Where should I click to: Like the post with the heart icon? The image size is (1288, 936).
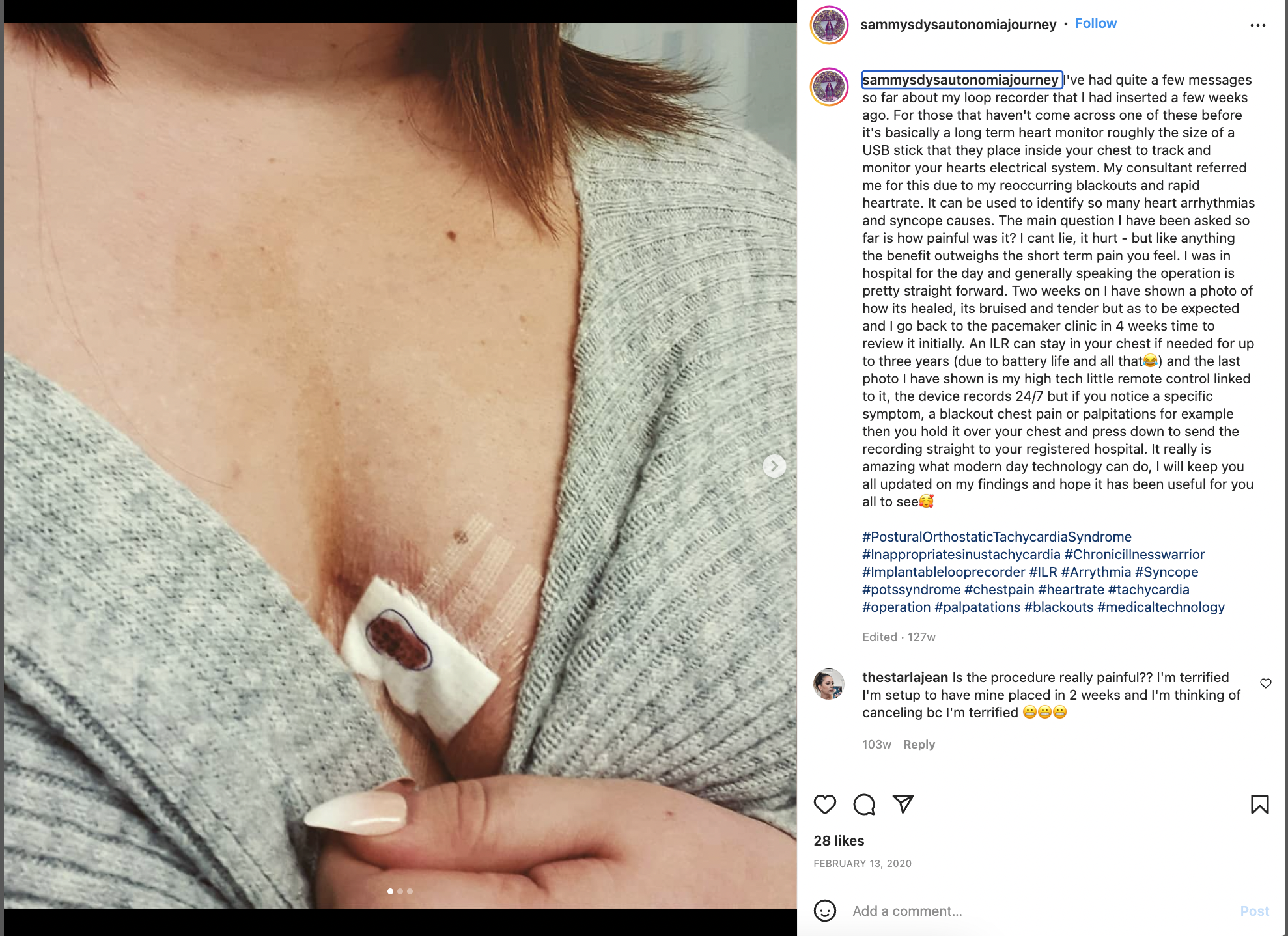click(x=824, y=805)
